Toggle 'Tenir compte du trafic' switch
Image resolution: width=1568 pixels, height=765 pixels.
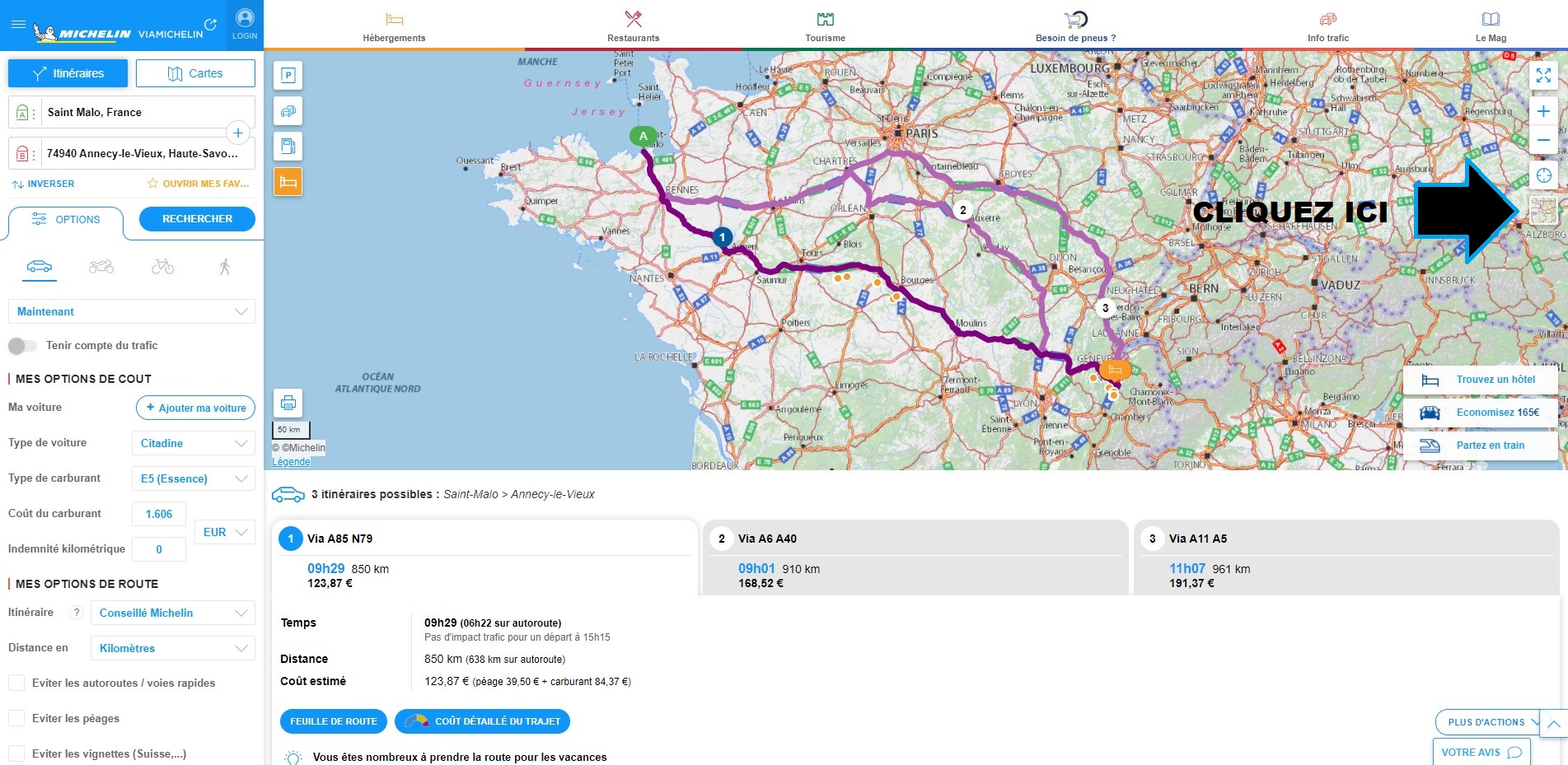point(22,346)
